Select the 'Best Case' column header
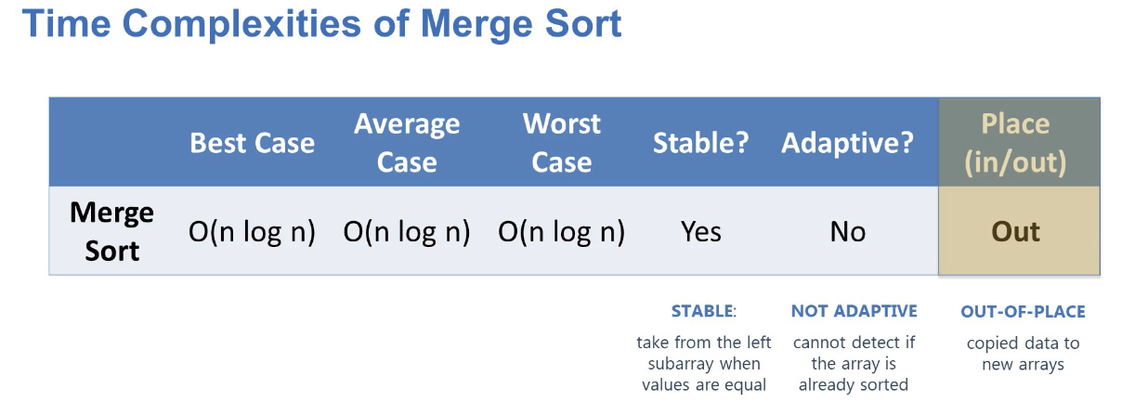 tap(252, 142)
